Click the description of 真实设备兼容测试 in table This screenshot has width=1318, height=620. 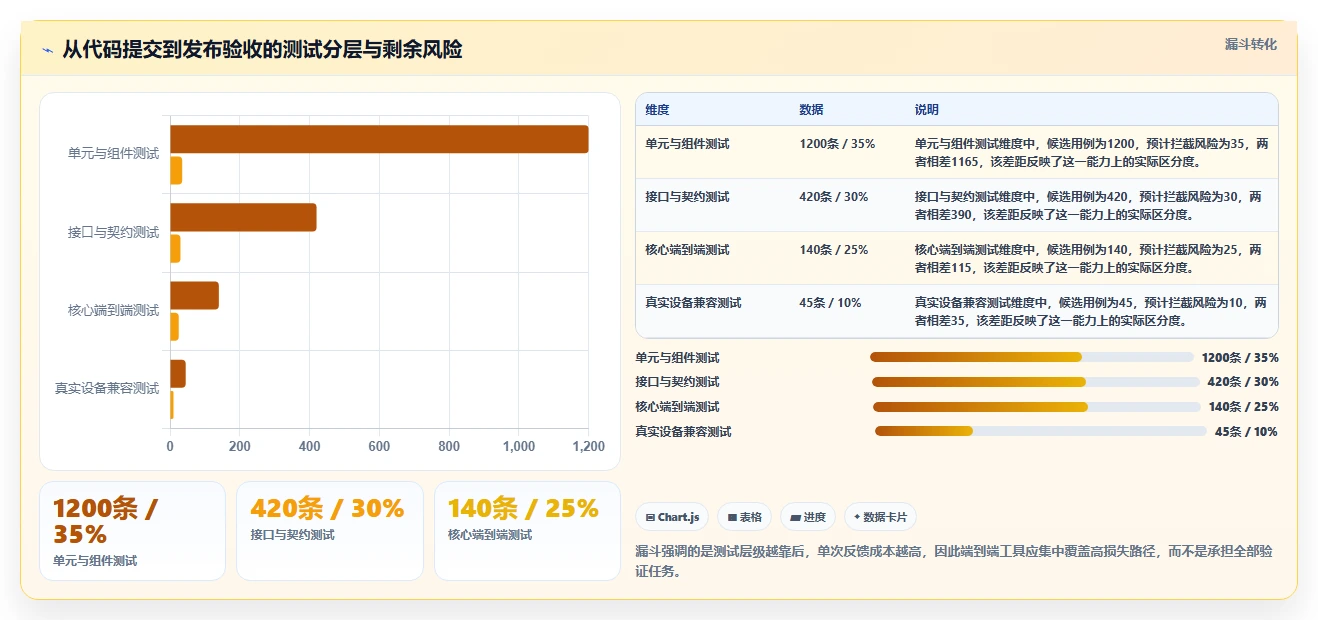[1091, 312]
